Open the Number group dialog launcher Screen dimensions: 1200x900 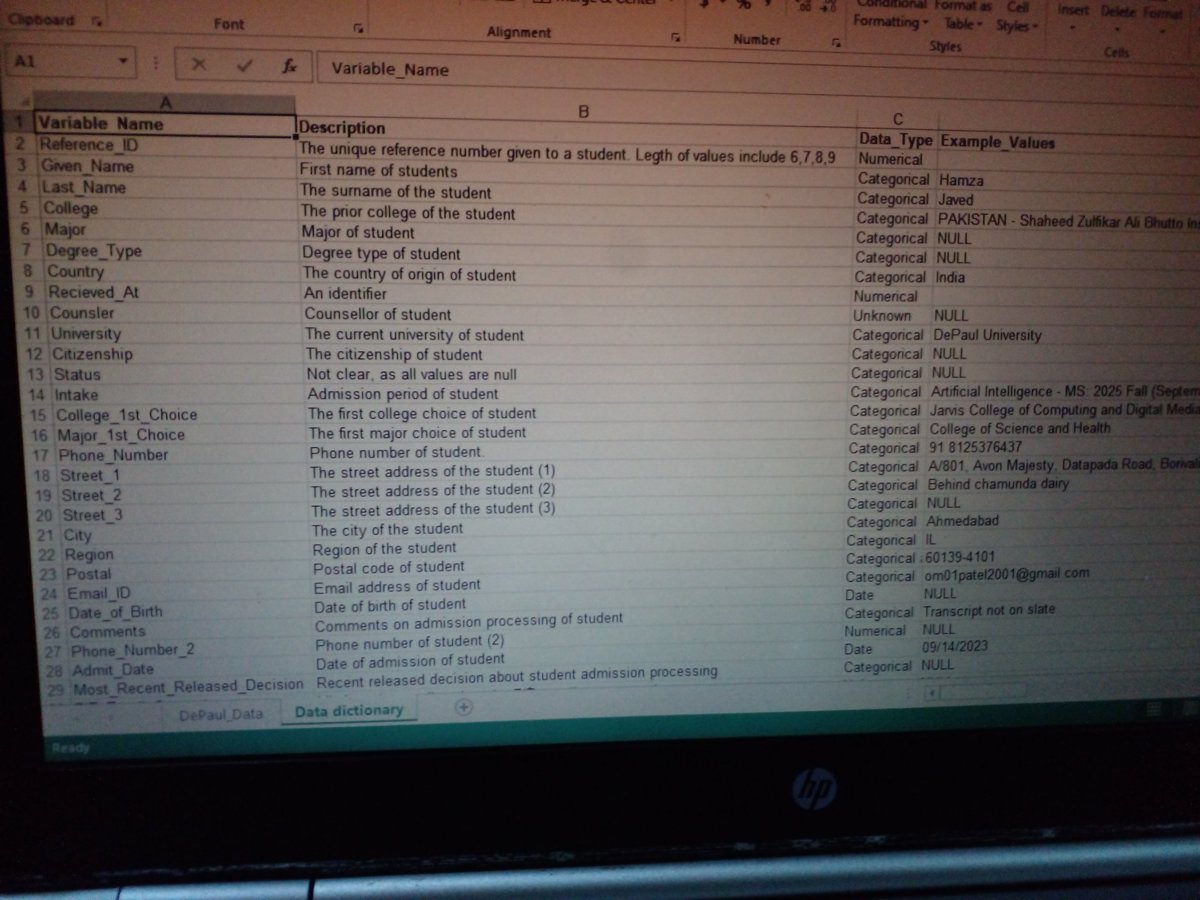836,43
